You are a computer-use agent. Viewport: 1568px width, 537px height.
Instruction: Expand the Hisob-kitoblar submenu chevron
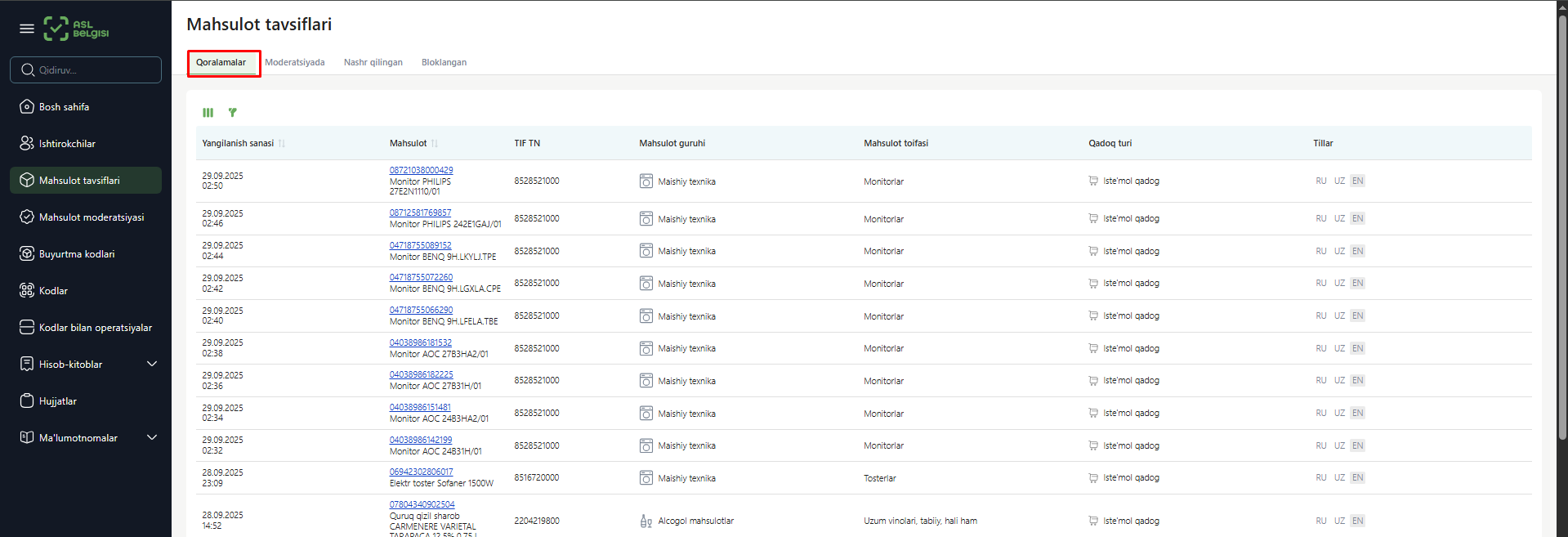click(x=152, y=365)
